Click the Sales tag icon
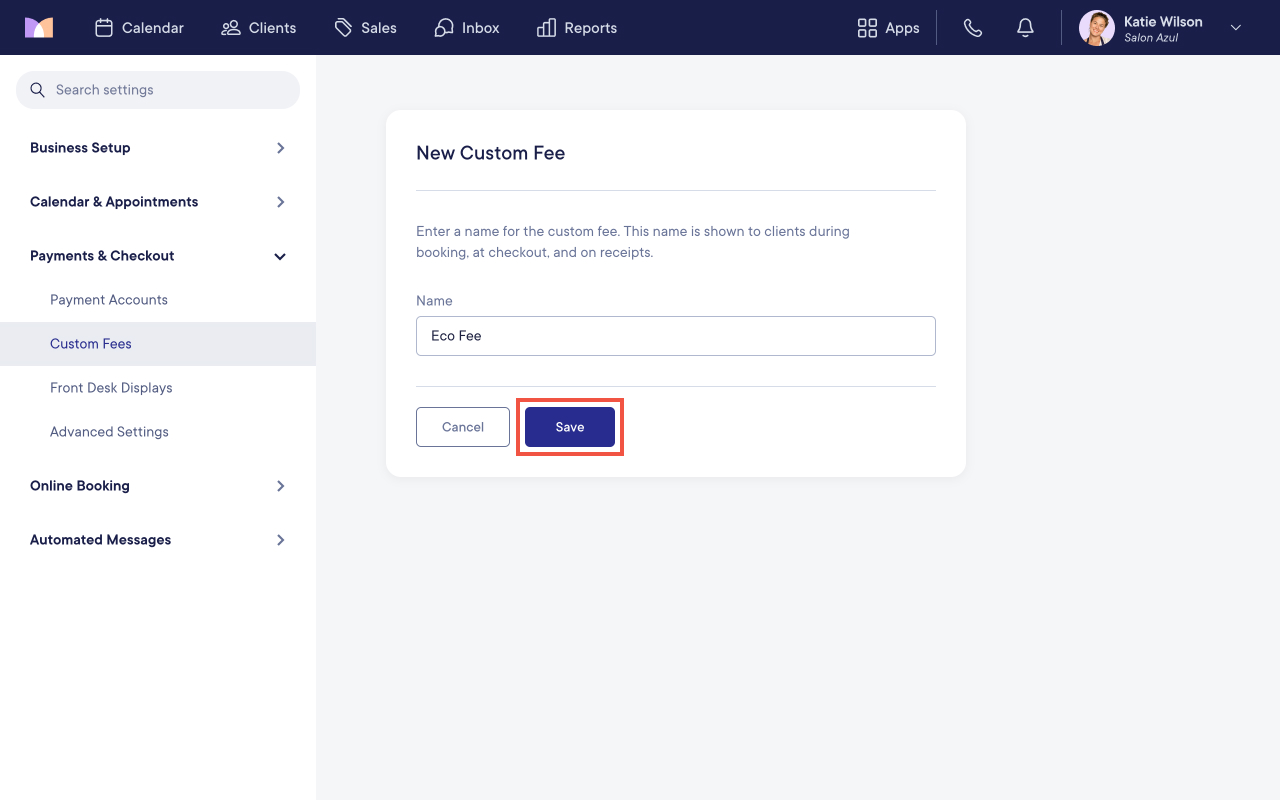The height and width of the screenshot is (800, 1280). tap(343, 28)
